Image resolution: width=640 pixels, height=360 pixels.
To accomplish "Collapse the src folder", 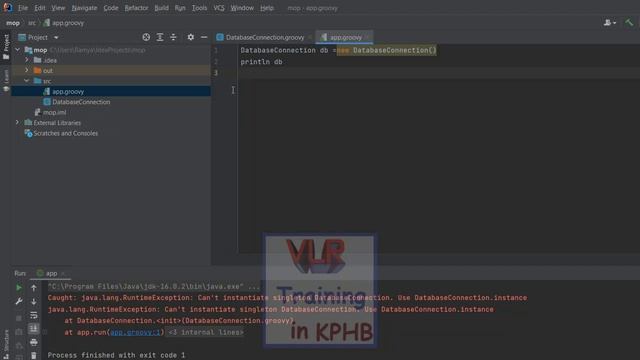I will [x=27, y=81].
